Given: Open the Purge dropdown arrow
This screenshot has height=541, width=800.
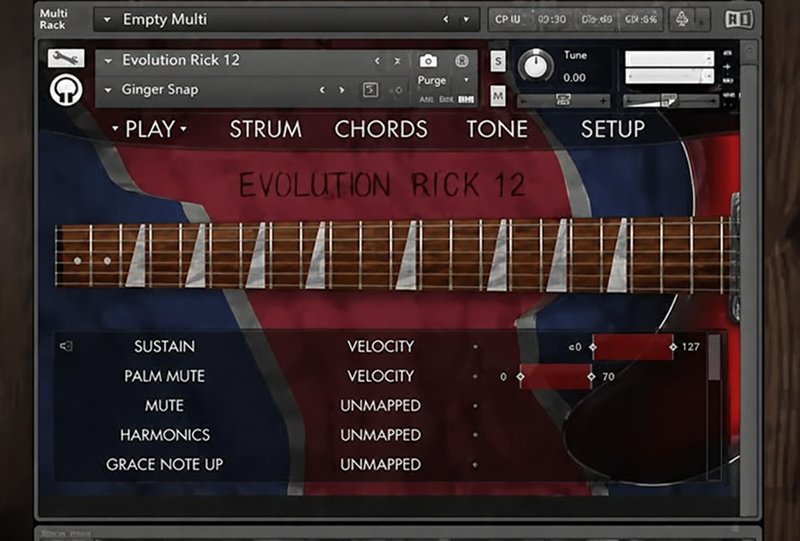Looking at the screenshot, I should pos(466,80).
